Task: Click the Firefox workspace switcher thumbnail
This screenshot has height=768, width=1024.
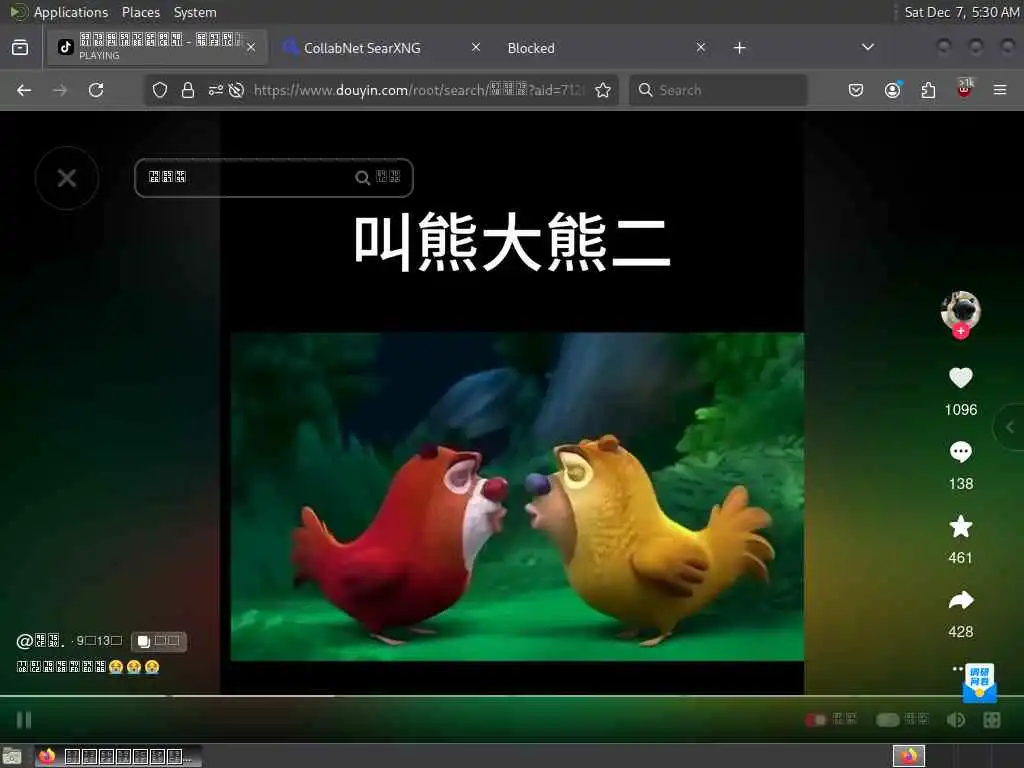Action: click(908, 756)
